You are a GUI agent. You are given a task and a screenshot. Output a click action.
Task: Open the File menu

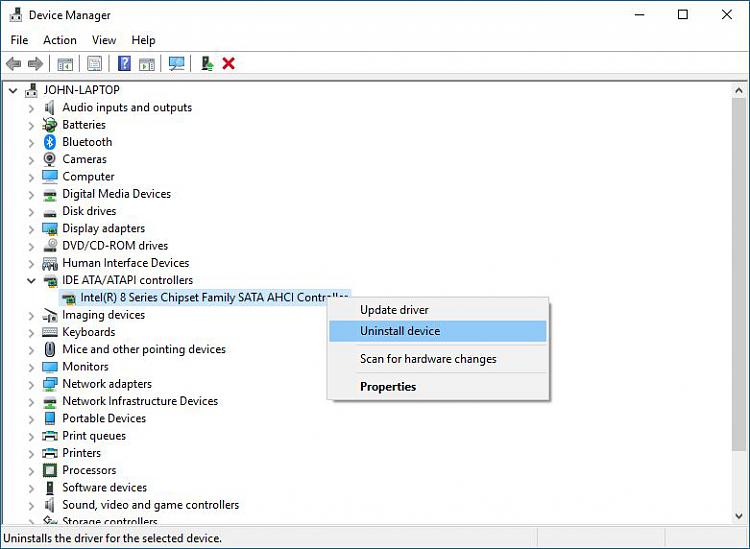tap(20, 40)
